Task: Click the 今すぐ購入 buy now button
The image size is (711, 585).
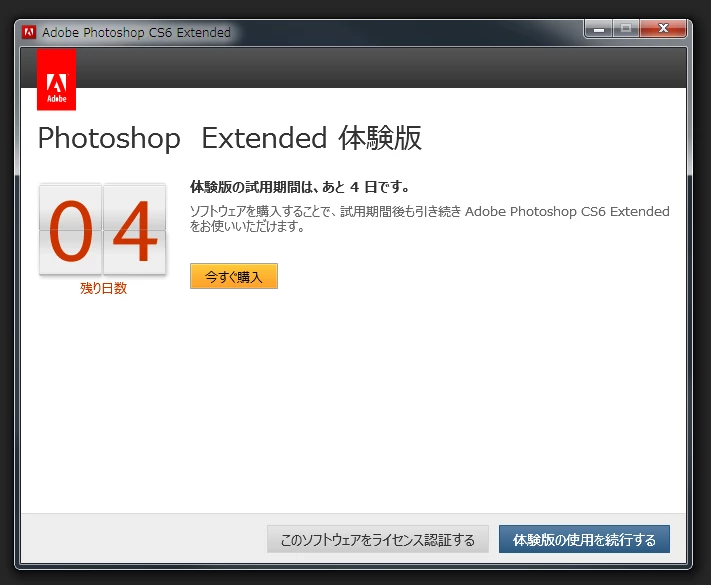Action: [x=234, y=276]
